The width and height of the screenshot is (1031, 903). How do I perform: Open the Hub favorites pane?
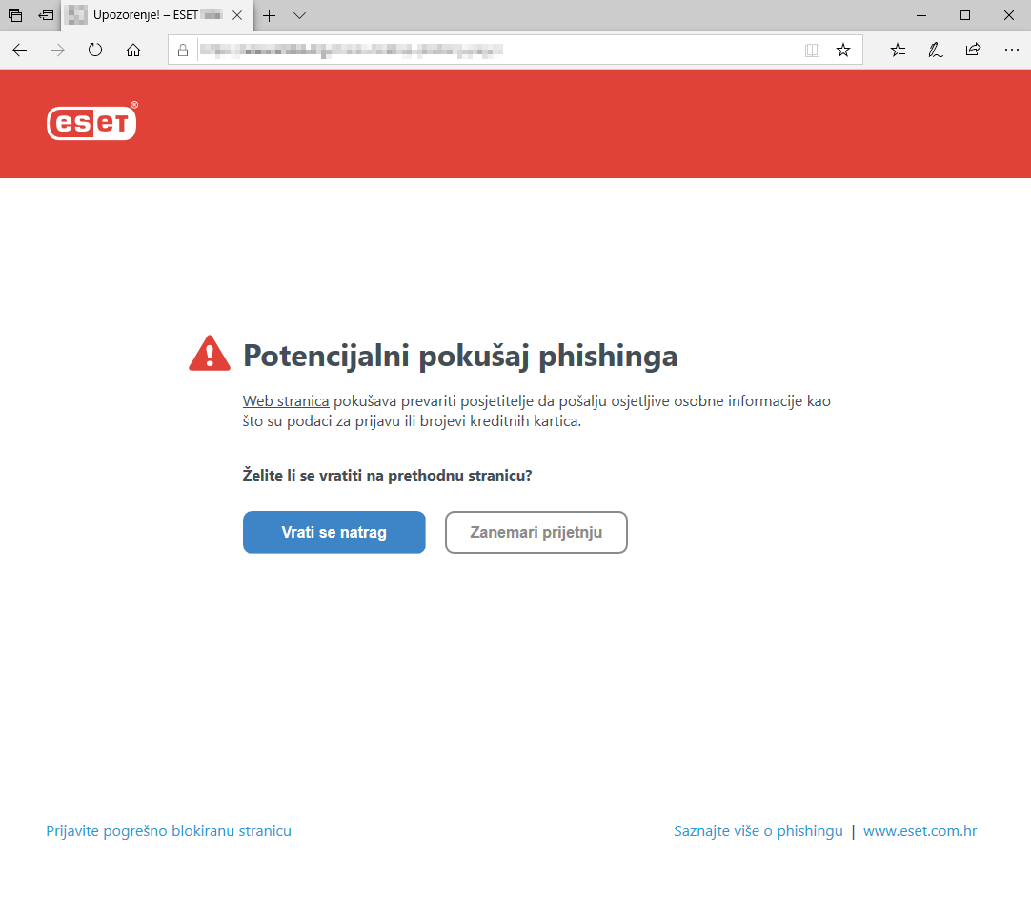tap(897, 49)
